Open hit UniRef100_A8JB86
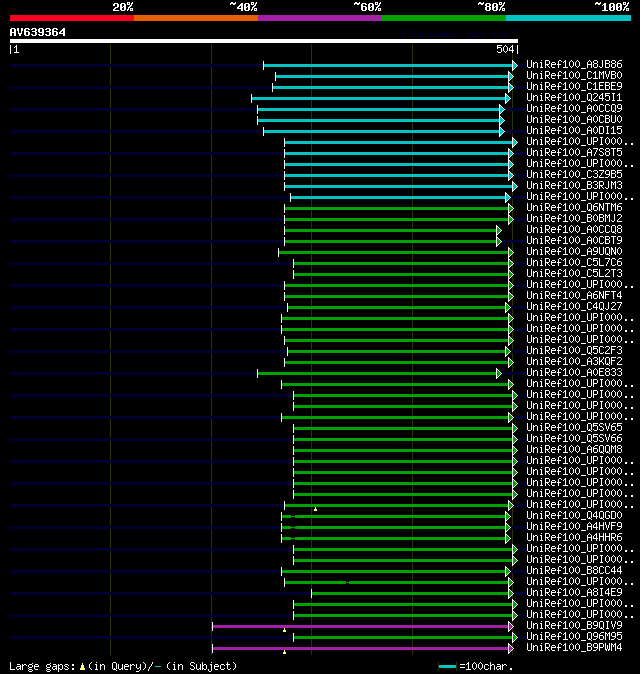 click(x=574, y=64)
